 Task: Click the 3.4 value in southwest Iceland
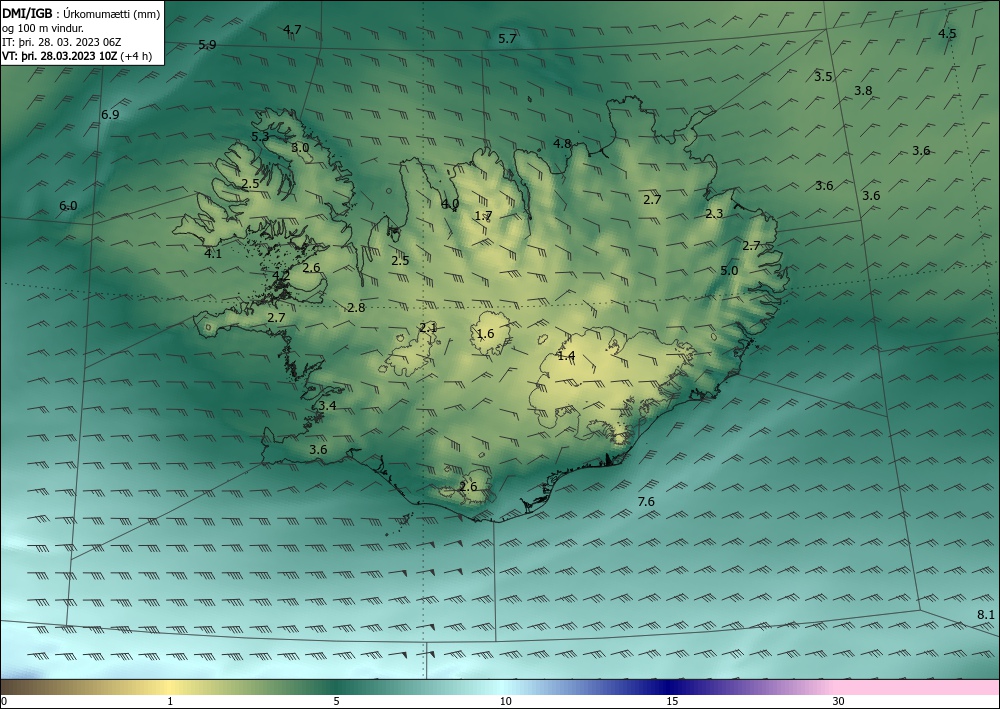[x=327, y=406]
